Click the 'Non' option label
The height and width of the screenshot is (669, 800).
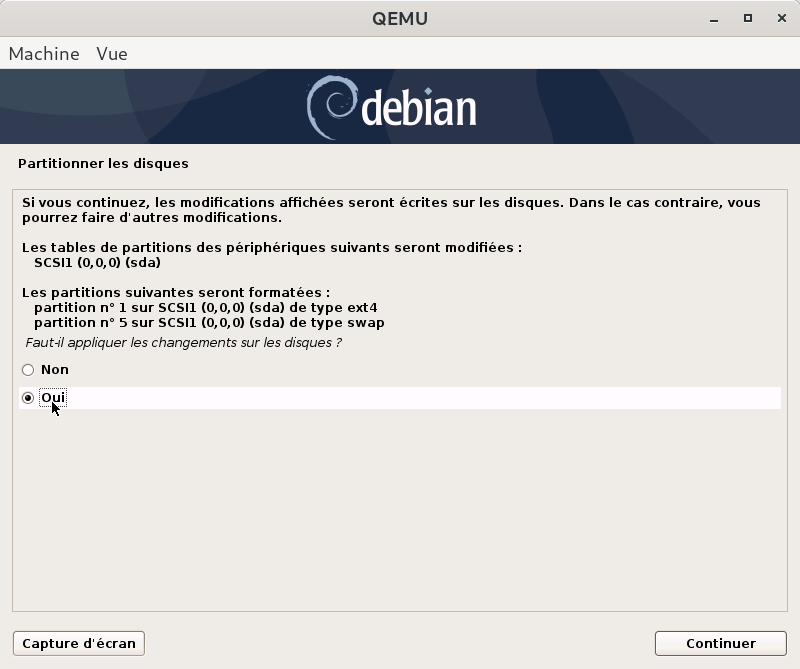54,370
